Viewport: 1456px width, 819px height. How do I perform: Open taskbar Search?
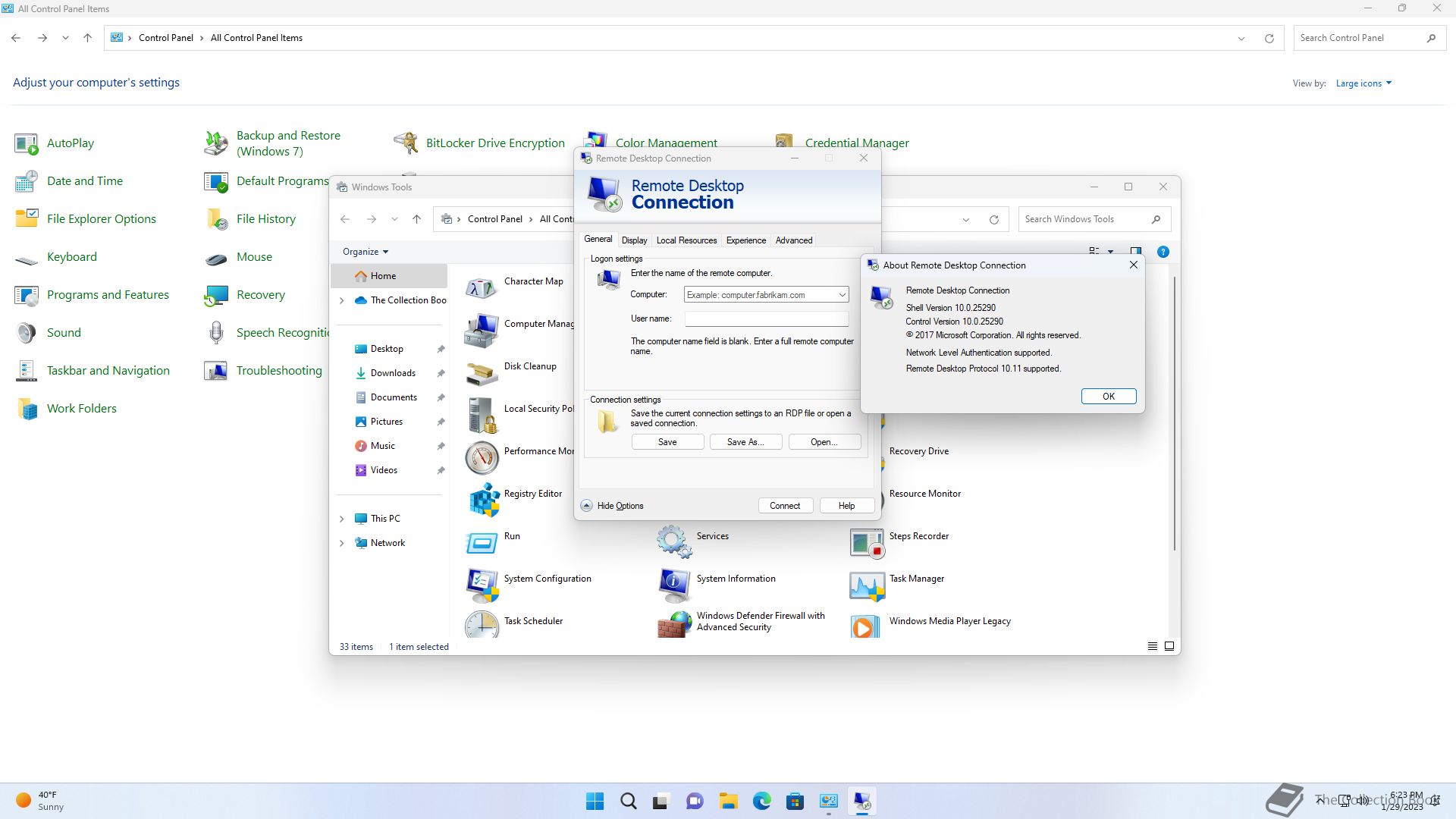[628, 801]
